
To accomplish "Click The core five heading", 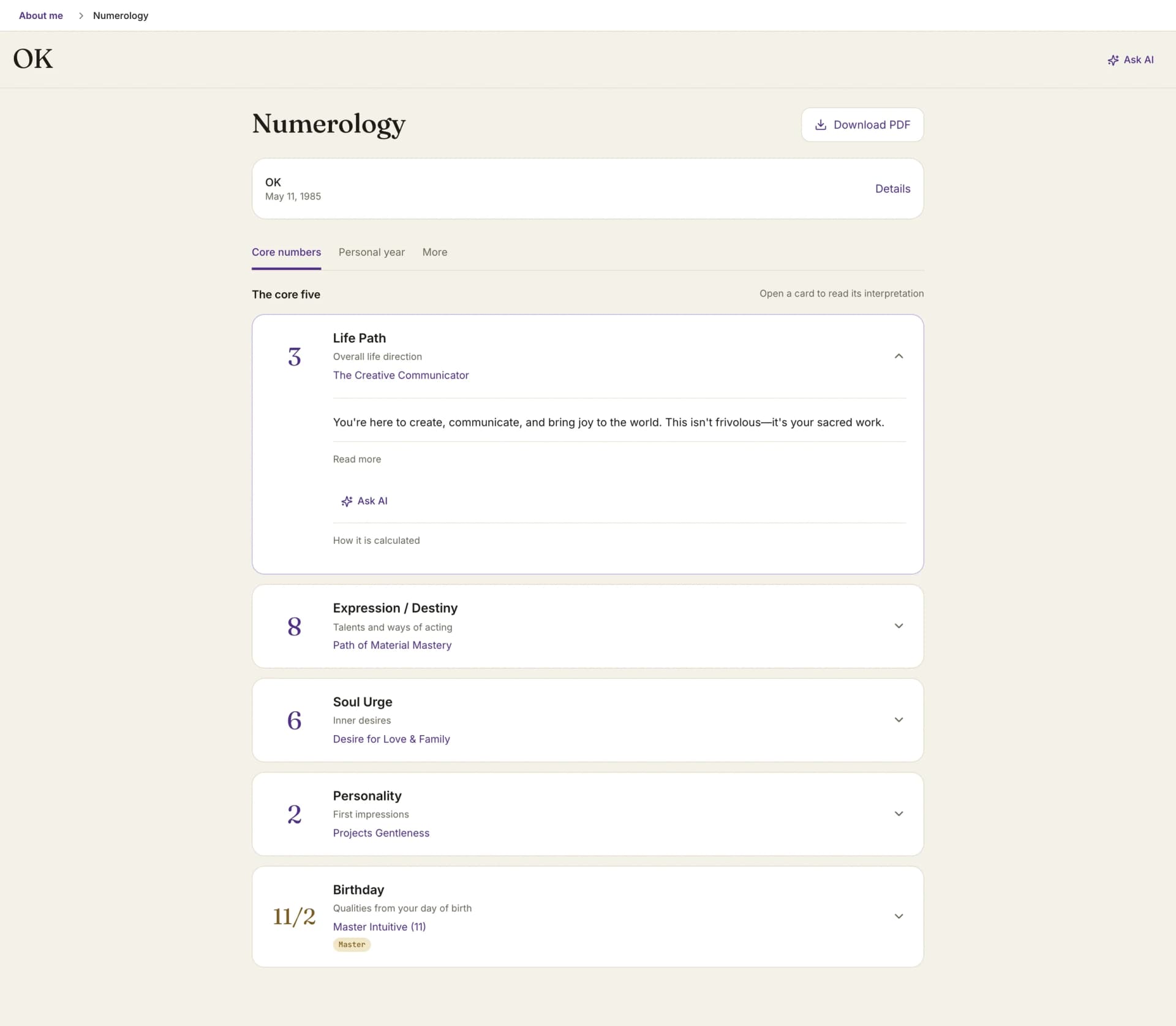I will tap(286, 295).
